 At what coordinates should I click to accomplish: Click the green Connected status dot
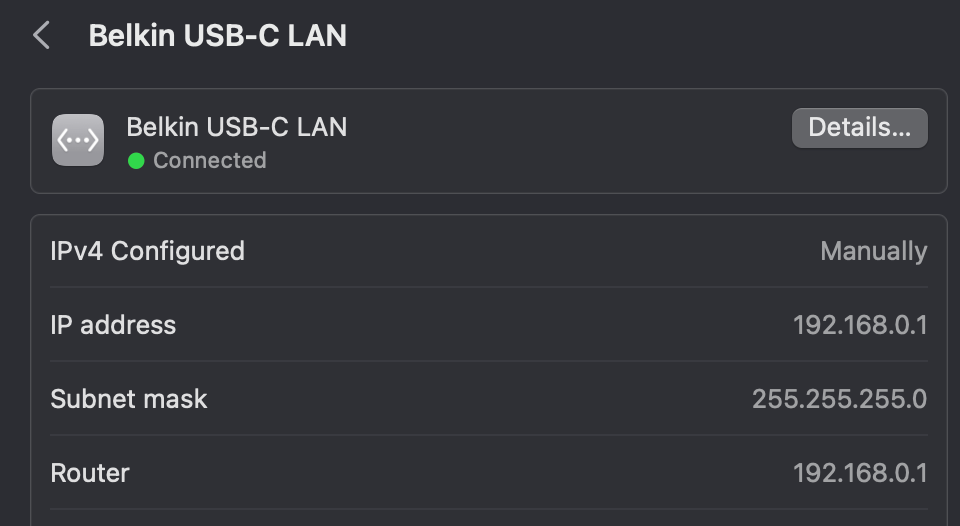(x=137, y=161)
